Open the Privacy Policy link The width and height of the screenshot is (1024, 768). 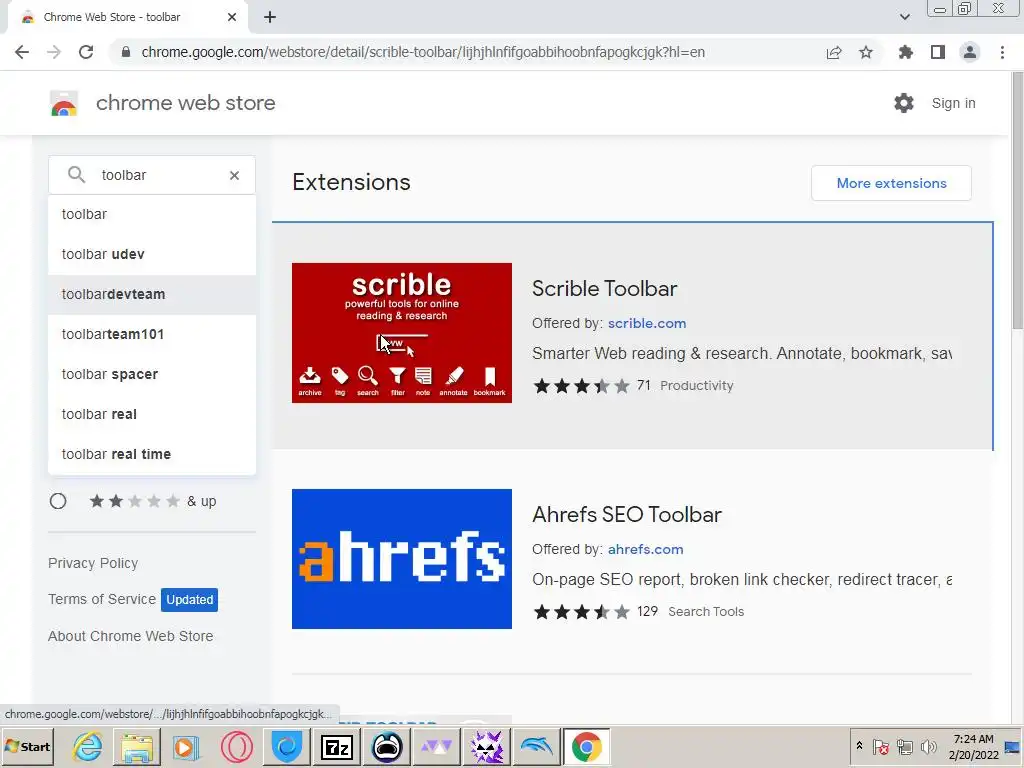(93, 563)
